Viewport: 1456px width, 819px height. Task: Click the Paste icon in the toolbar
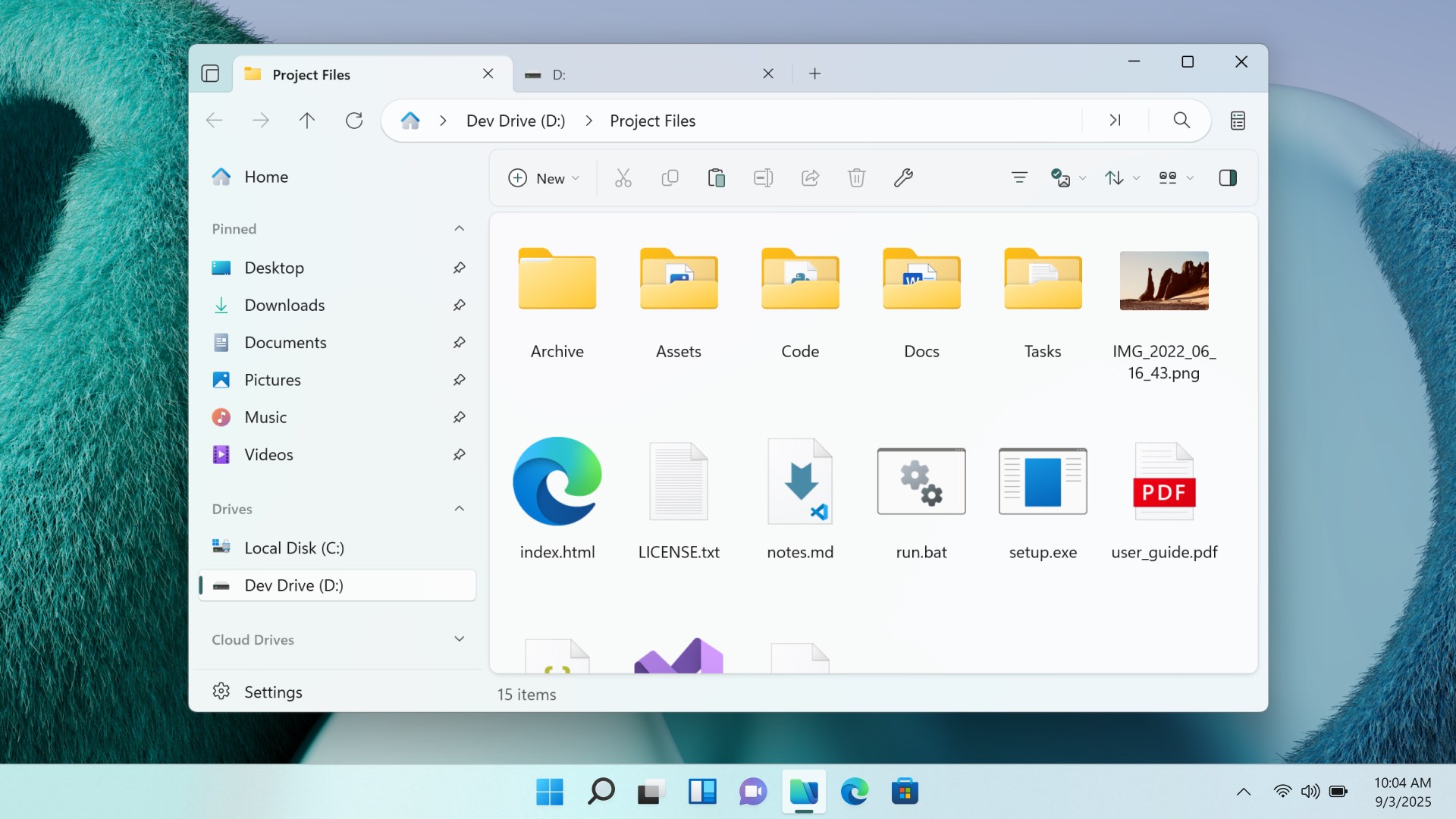pos(717,177)
